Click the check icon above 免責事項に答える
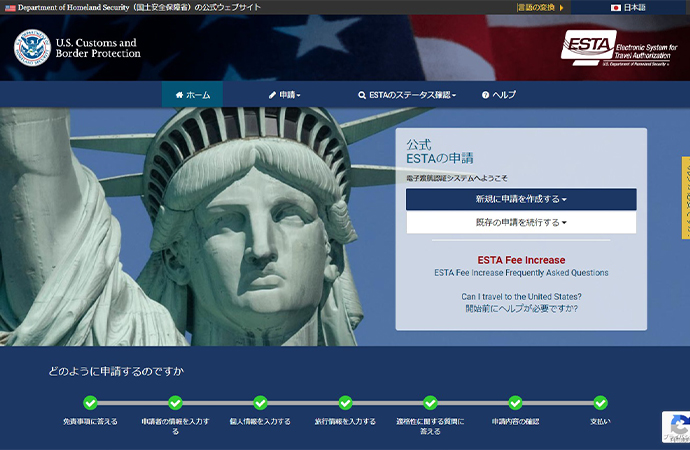 click(90, 402)
